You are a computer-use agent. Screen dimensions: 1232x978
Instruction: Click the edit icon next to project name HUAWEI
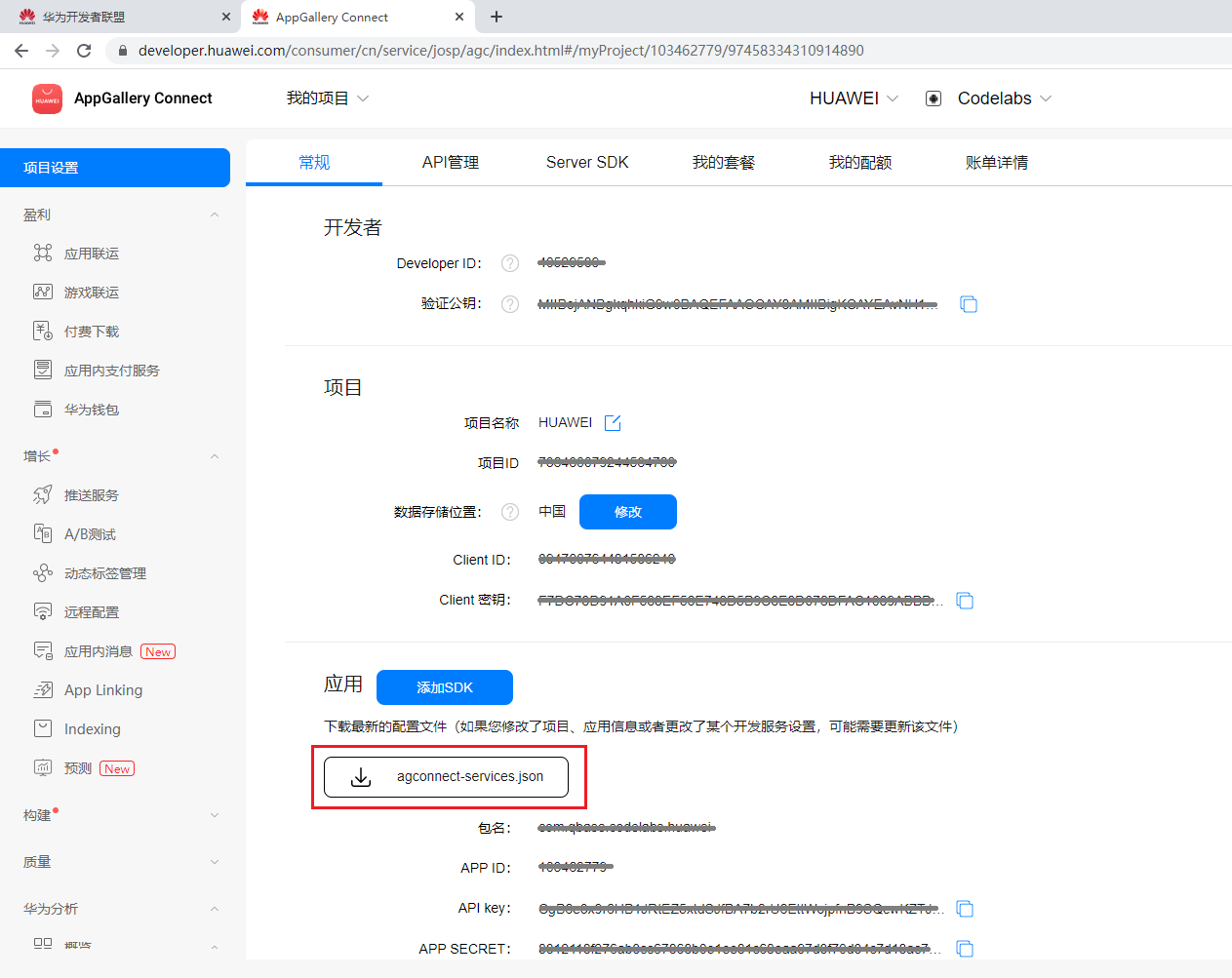613,423
